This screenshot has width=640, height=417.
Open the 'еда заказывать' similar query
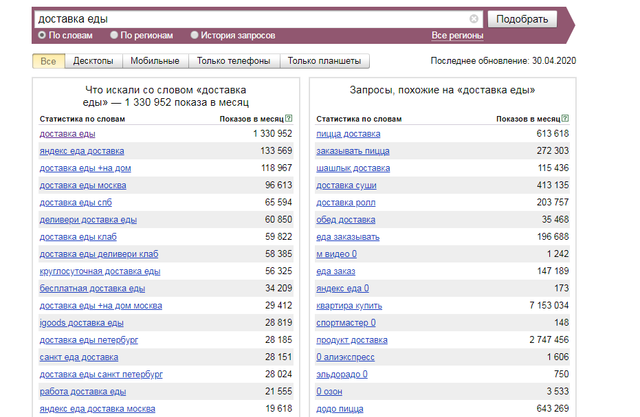(348, 237)
